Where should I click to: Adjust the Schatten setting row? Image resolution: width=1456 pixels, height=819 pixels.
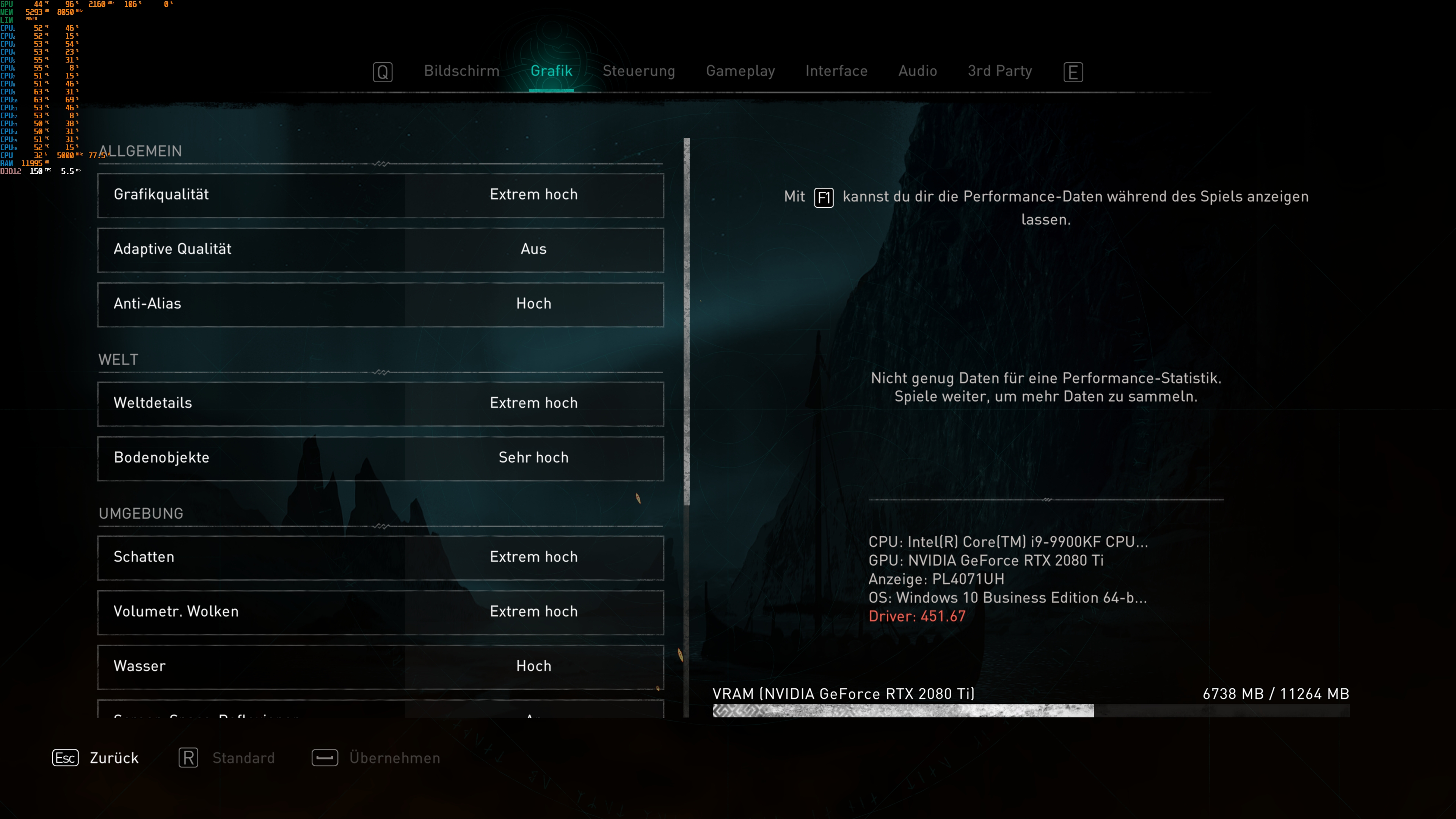(380, 557)
